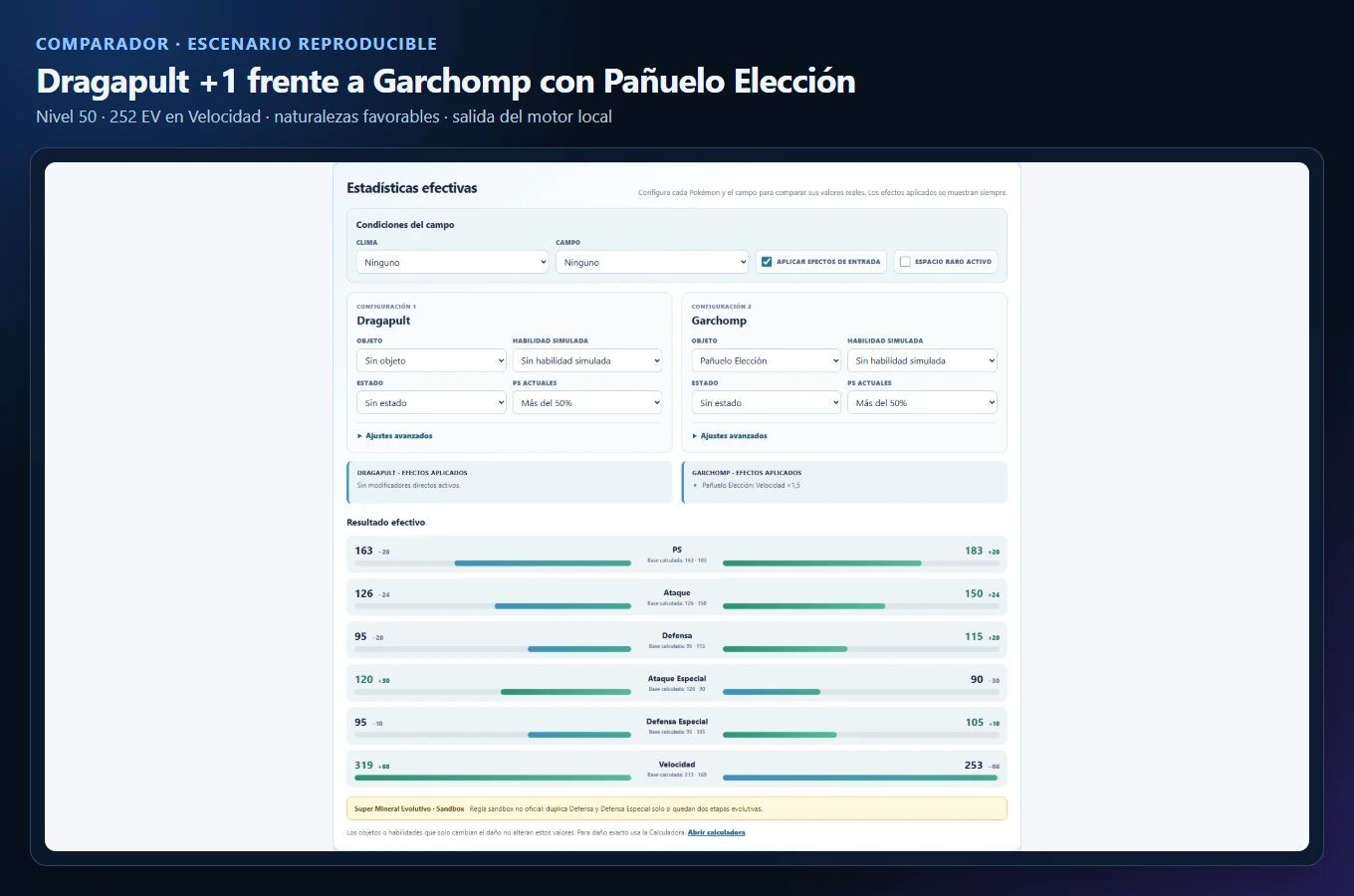Open Garchomp's Habilidad simulada dropdown
This screenshot has width=1354, height=896.
922,360
